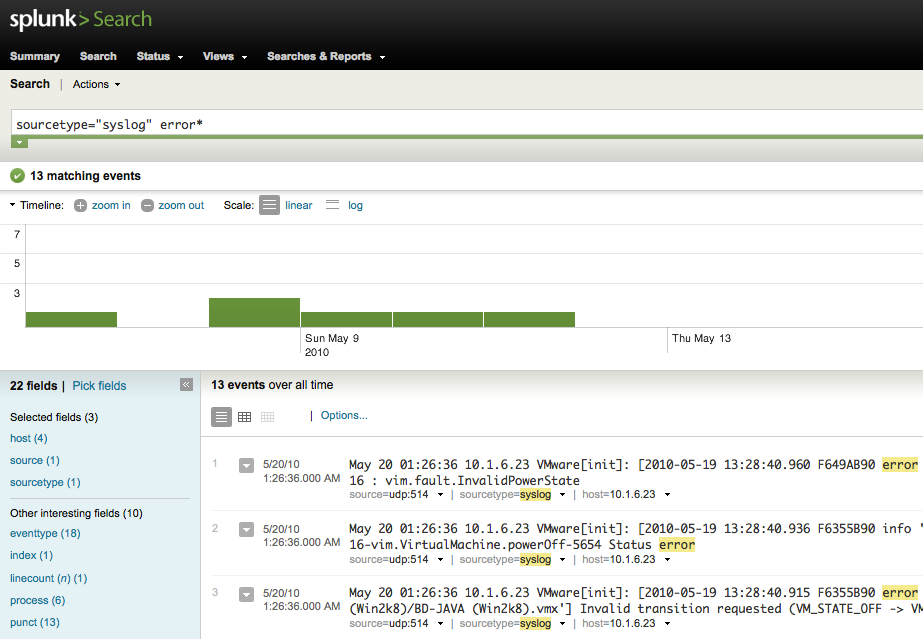Open host=10.1.6.23 dropdown in event 3

(668, 624)
